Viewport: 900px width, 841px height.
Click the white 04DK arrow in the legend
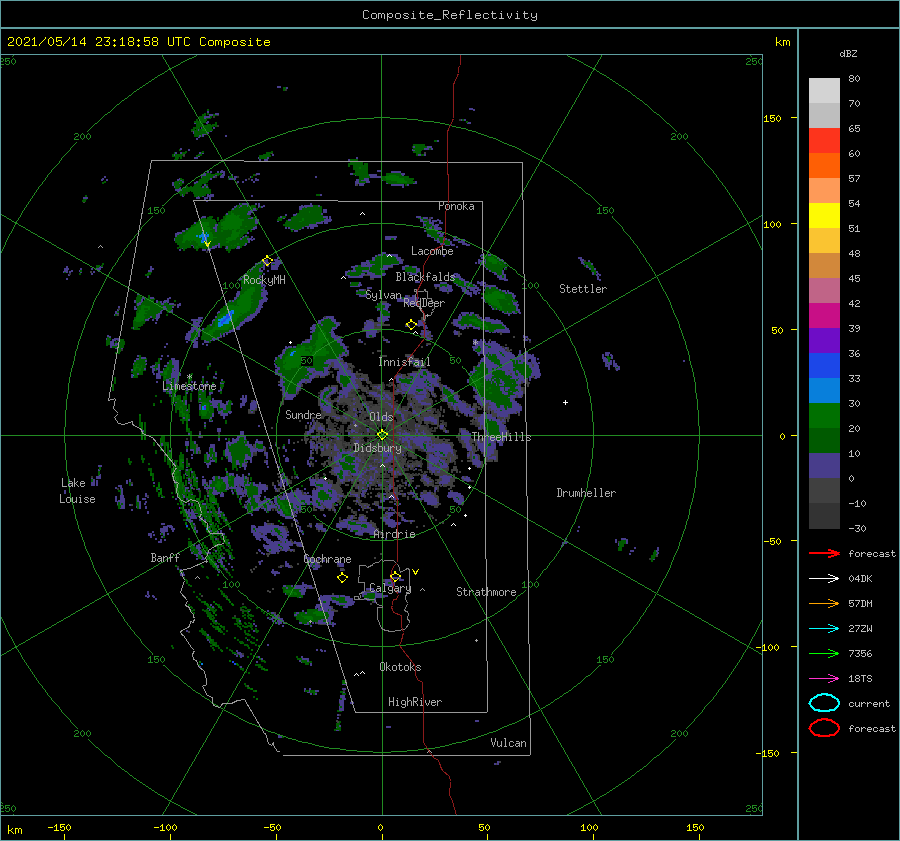(824, 579)
